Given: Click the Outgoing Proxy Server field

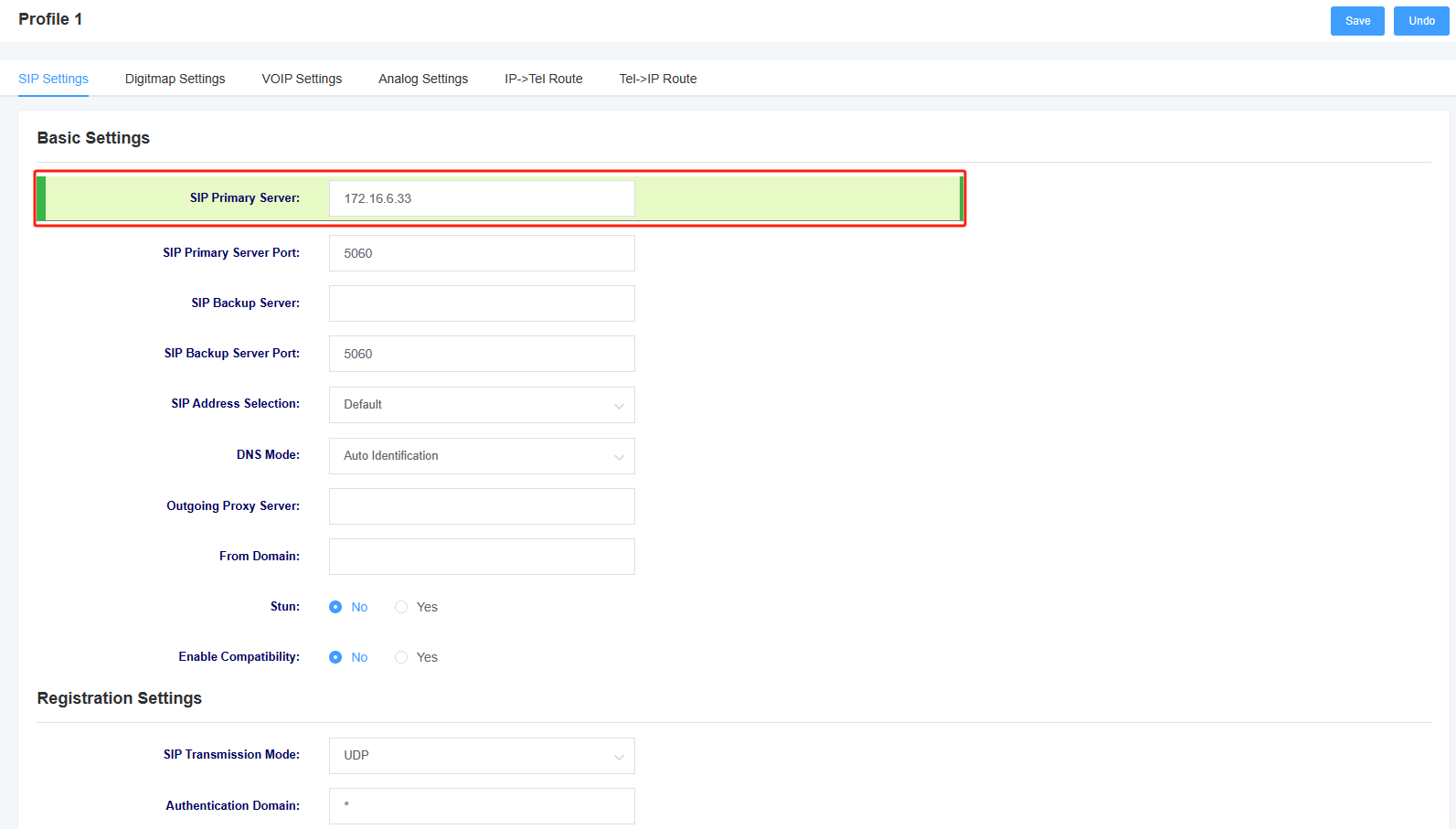Looking at the screenshot, I should point(482,506).
